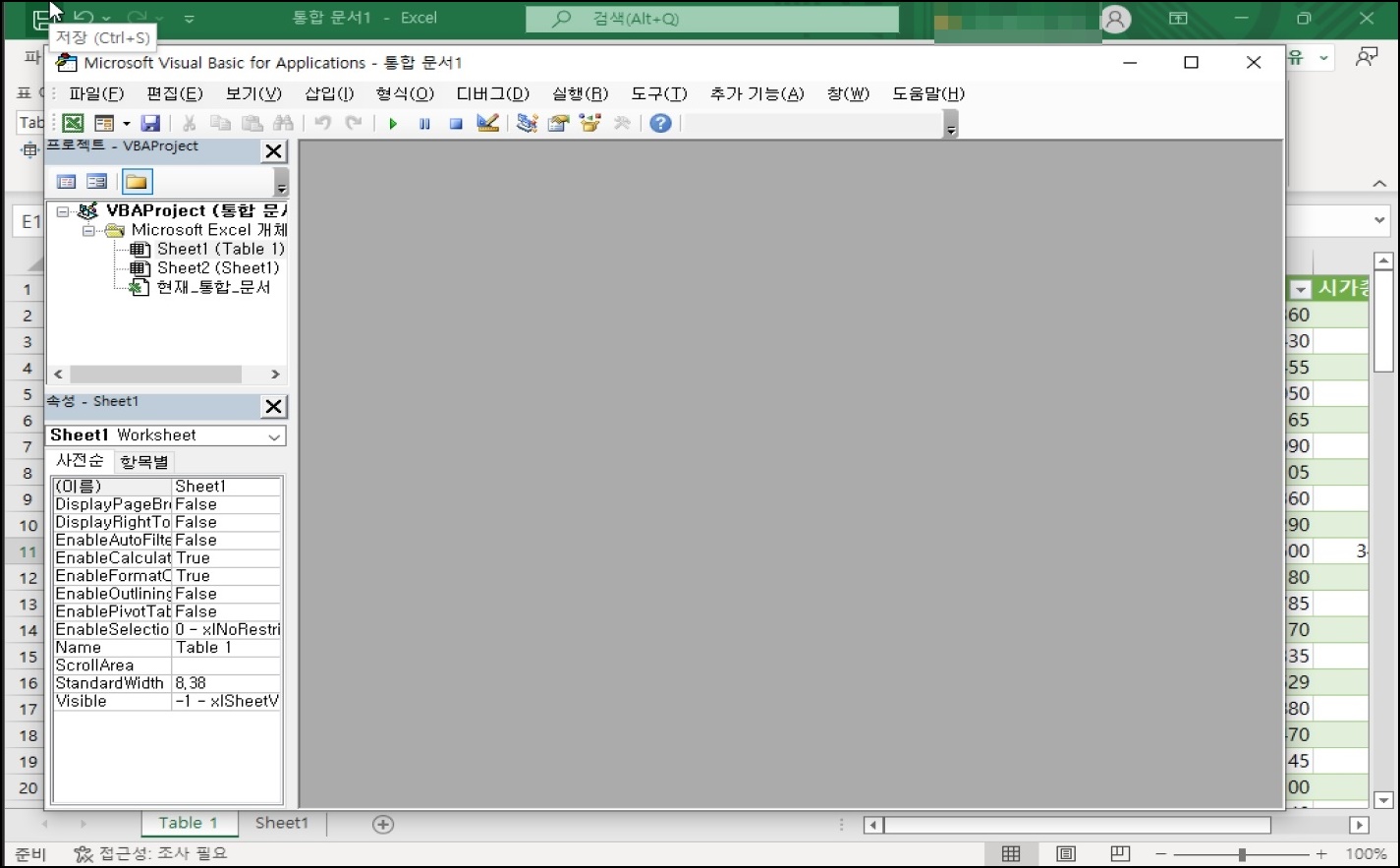This screenshot has width=1400, height=868.
Task: Click the Copy icon in VBA toolbar
Action: click(x=221, y=123)
